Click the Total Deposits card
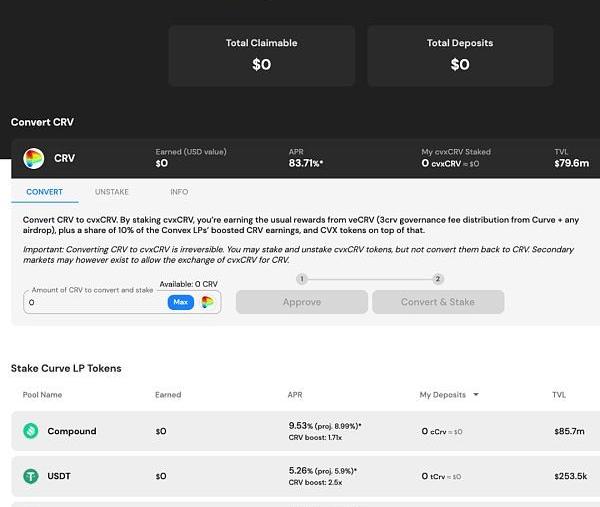This screenshot has height=507, width=600. click(459, 55)
